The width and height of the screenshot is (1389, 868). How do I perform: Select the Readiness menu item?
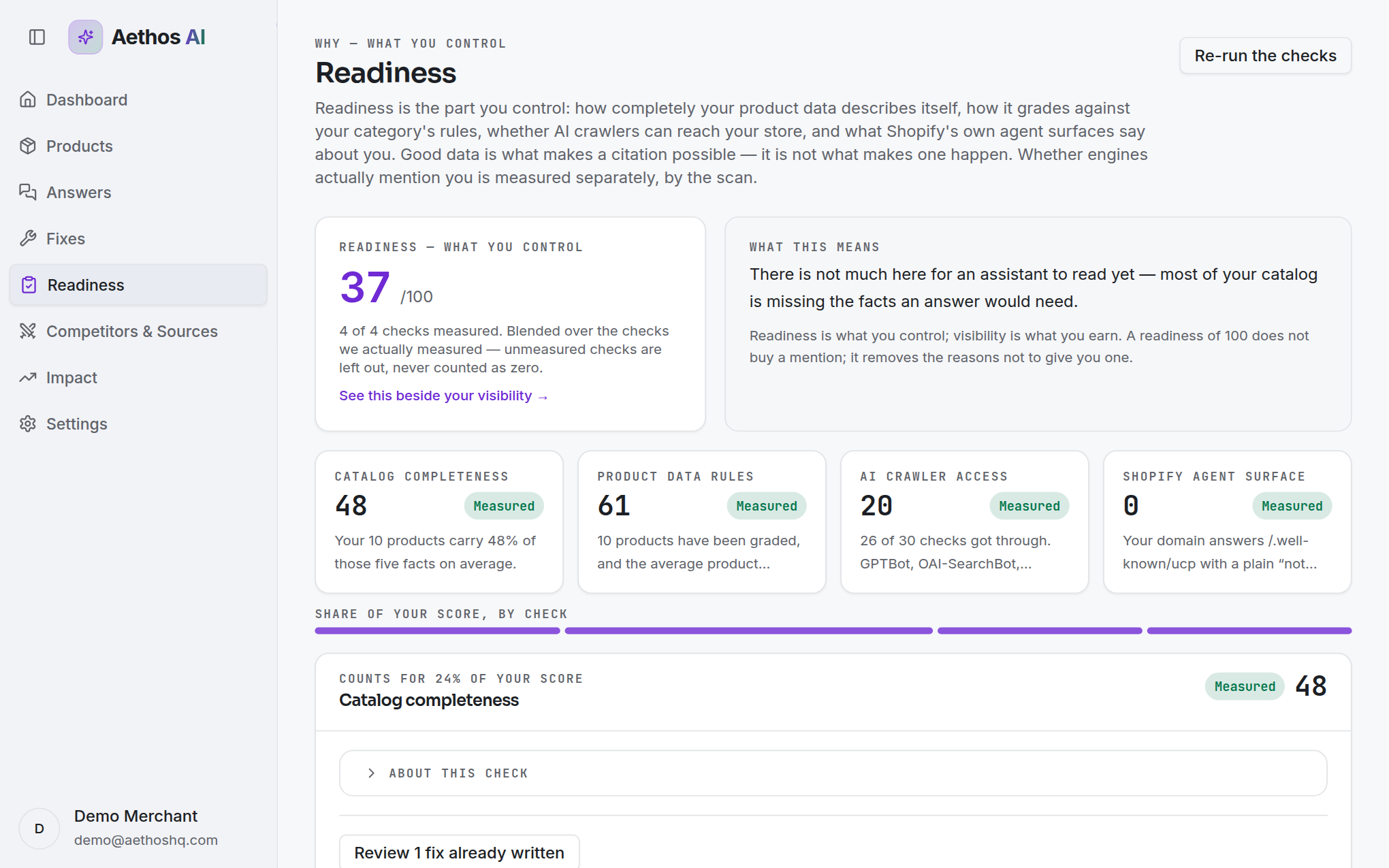point(138,285)
